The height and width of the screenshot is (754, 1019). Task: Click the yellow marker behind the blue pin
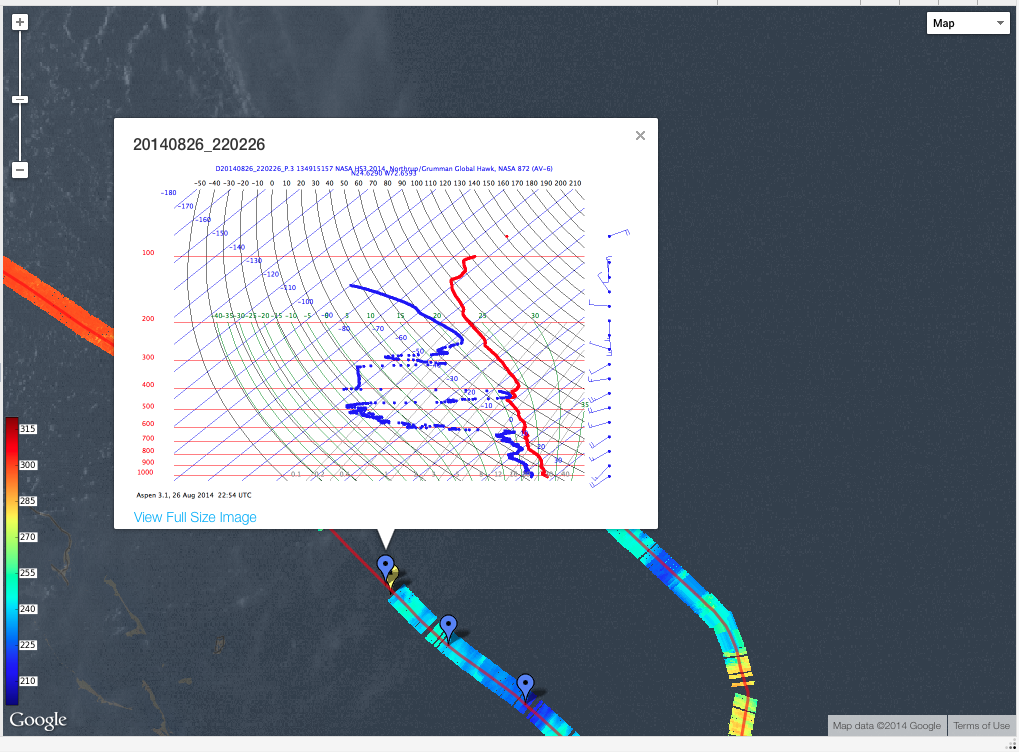[393, 577]
